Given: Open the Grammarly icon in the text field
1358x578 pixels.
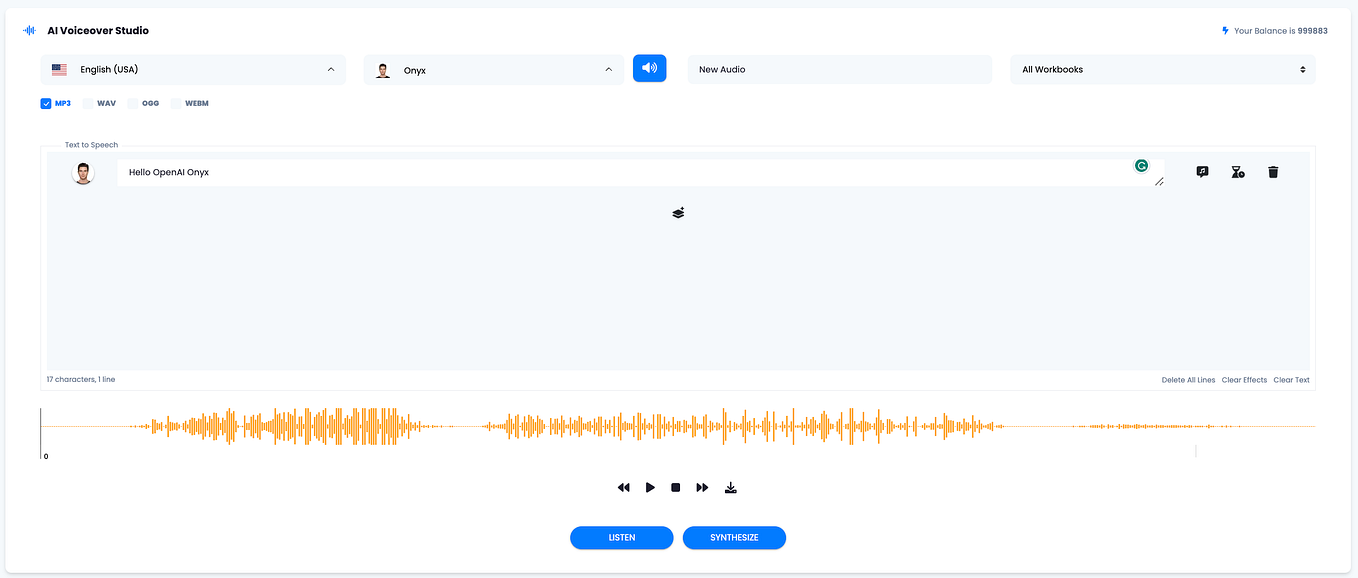Looking at the screenshot, I should [x=1141, y=165].
